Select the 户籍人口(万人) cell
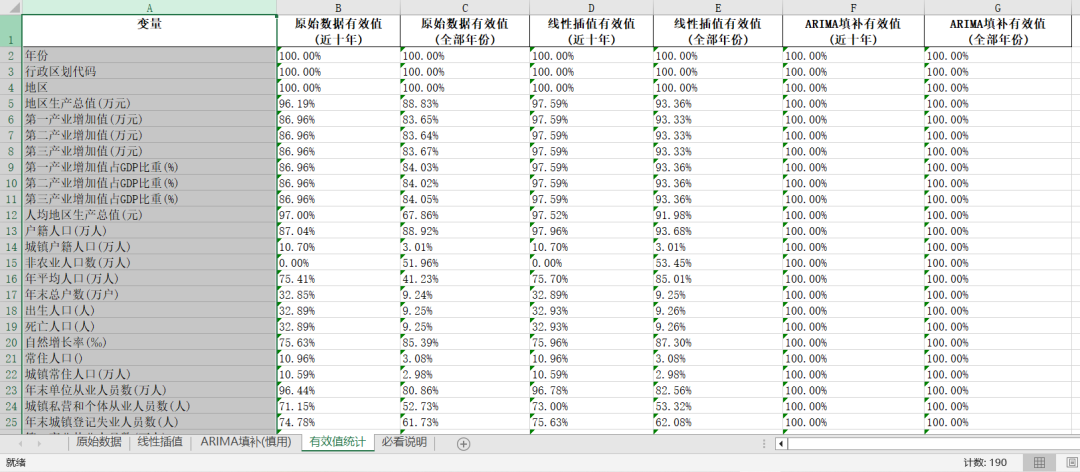This screenshot has width=1080, height=472. pyautogui.click(x=149, y=231)
